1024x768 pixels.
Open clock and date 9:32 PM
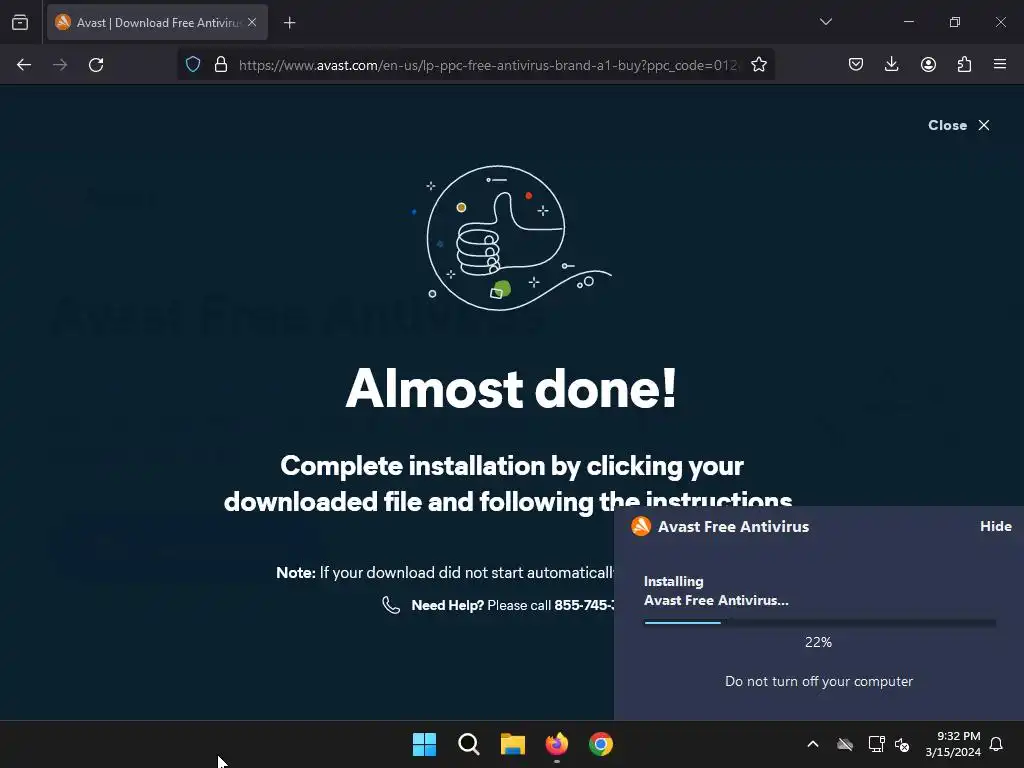pos(953,744)
